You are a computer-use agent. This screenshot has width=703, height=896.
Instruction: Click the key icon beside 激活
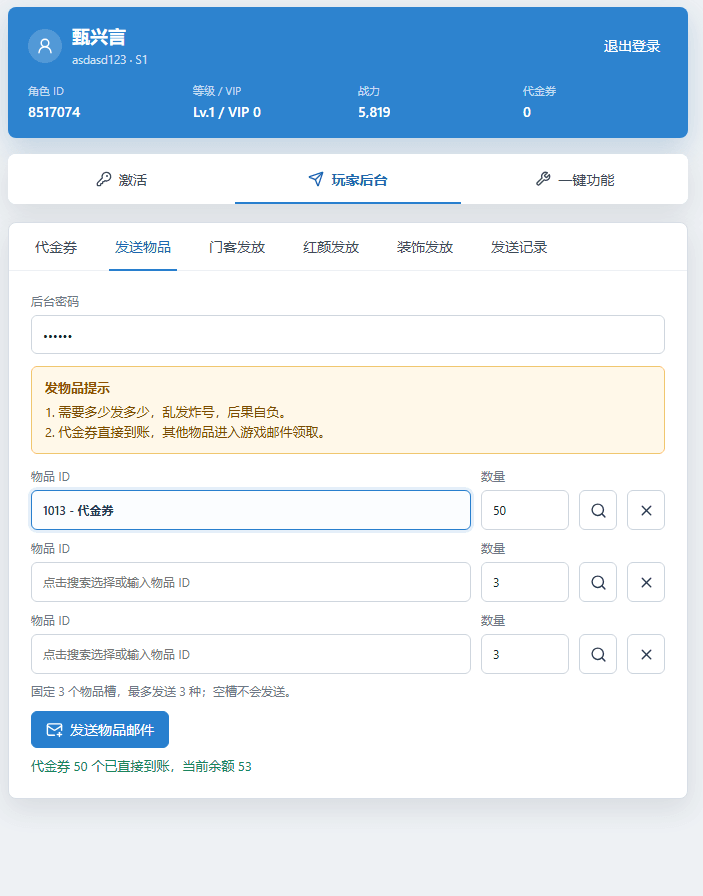tap(103, 179)
